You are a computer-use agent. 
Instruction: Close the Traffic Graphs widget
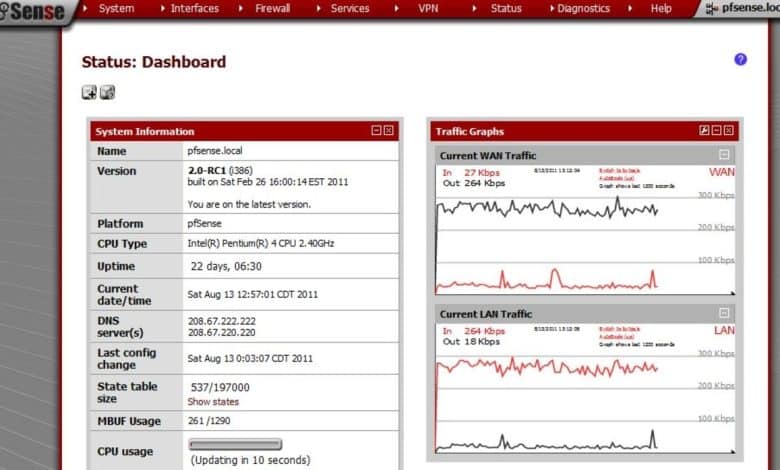click(729, 130)
